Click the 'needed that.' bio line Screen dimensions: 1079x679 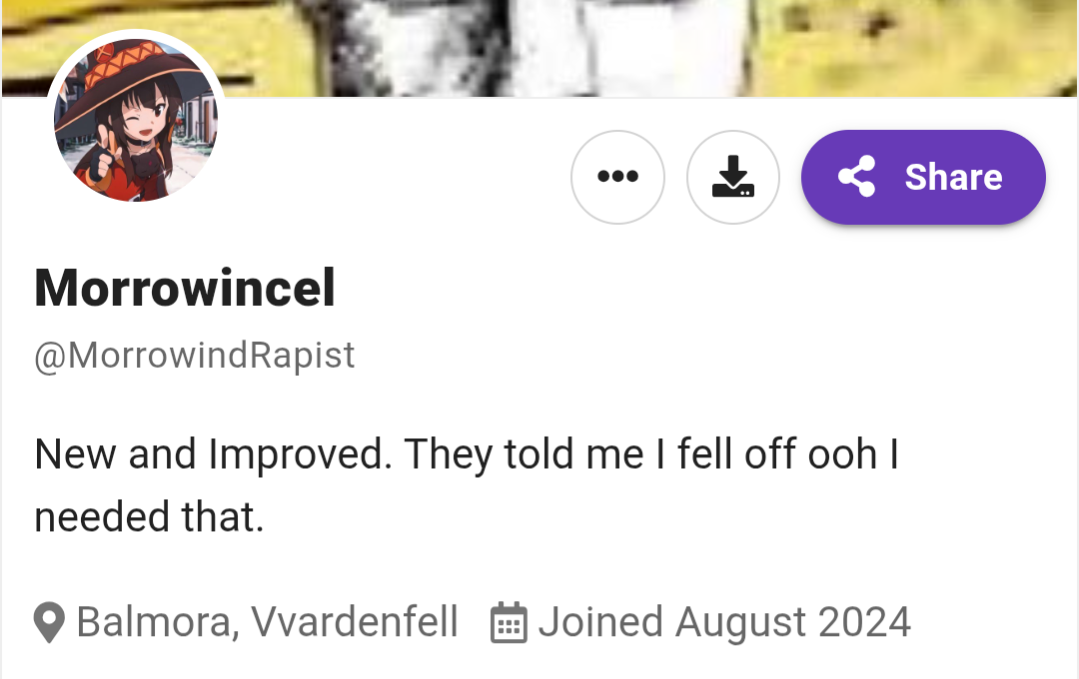(x=149, y=517)
